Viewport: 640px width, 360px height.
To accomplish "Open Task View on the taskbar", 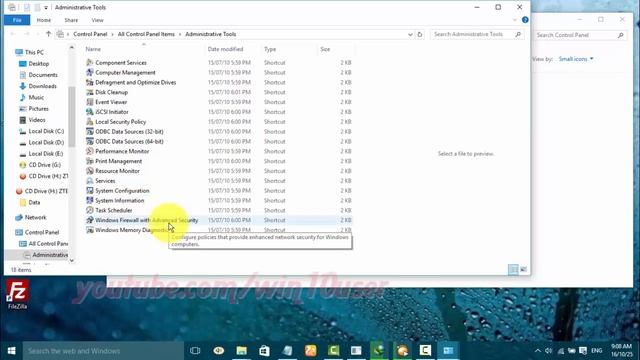I will coord(195,351).
